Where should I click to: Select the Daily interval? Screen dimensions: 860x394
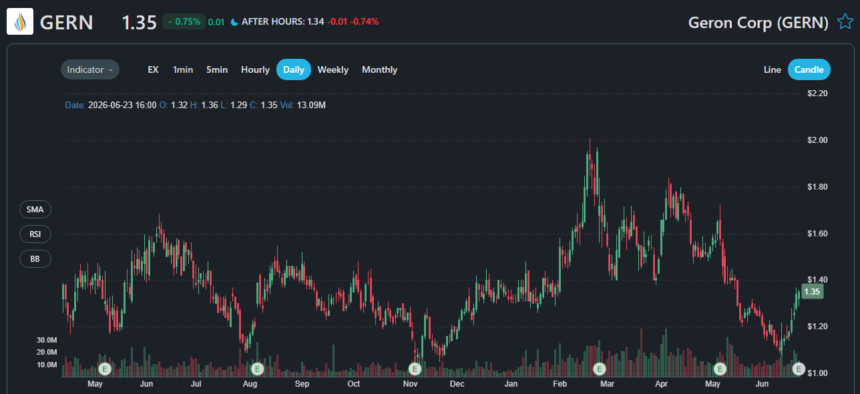293,70
